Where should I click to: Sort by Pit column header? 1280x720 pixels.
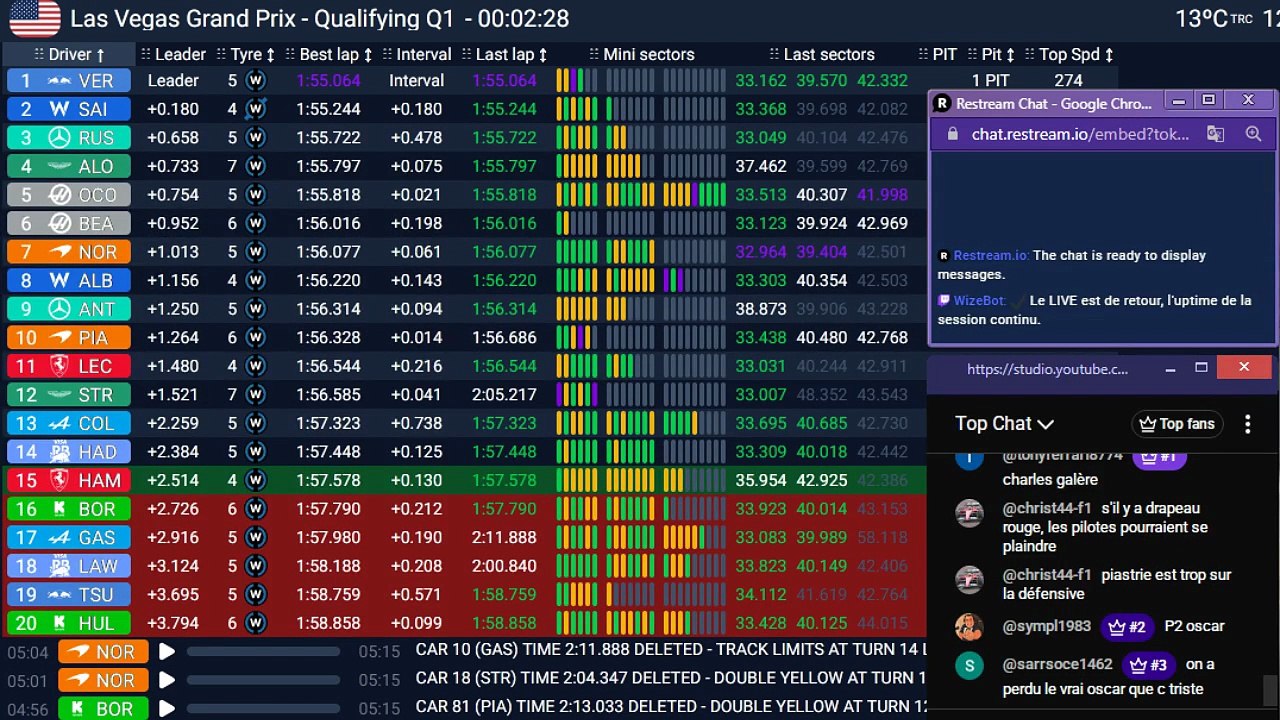point(991,54)
